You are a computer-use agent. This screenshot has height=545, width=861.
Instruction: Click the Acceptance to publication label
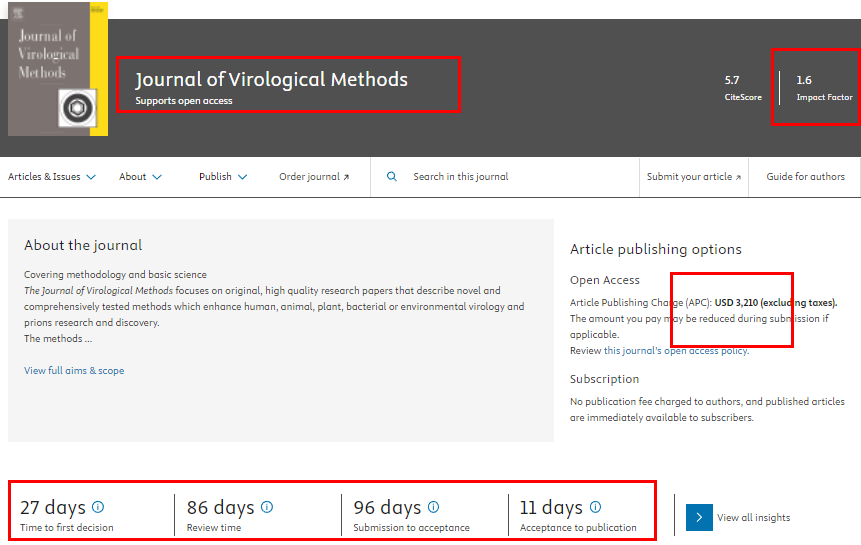tap(578, 527)
